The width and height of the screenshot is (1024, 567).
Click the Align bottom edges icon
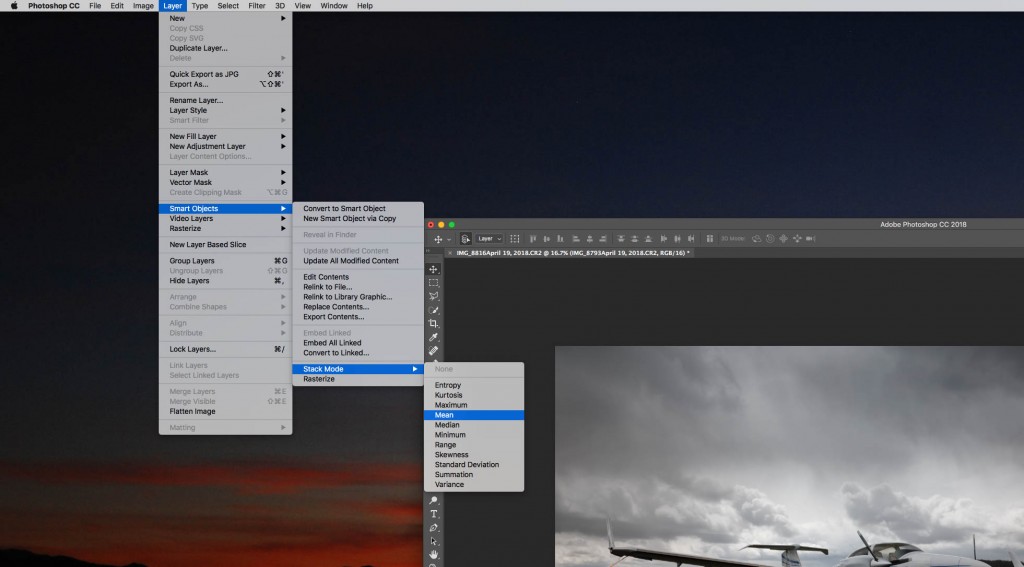560,238
